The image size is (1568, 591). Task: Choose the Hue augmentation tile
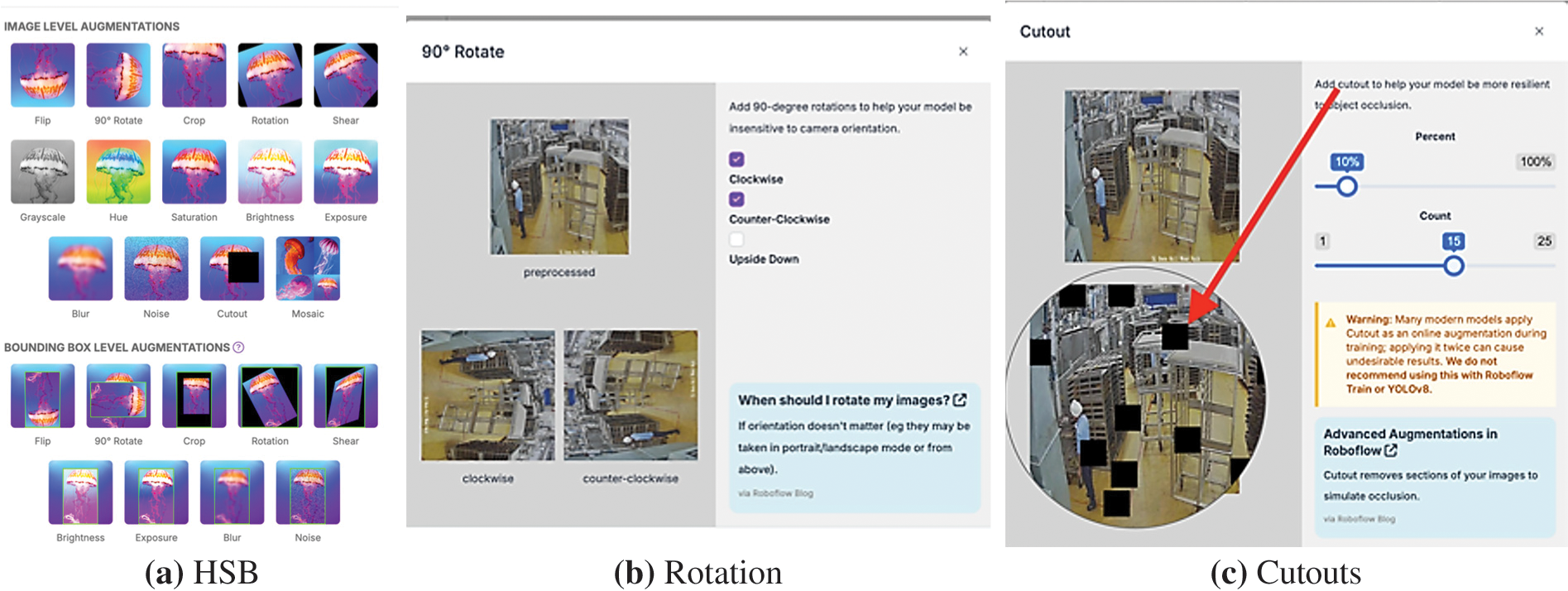click(x=118, y=171)
